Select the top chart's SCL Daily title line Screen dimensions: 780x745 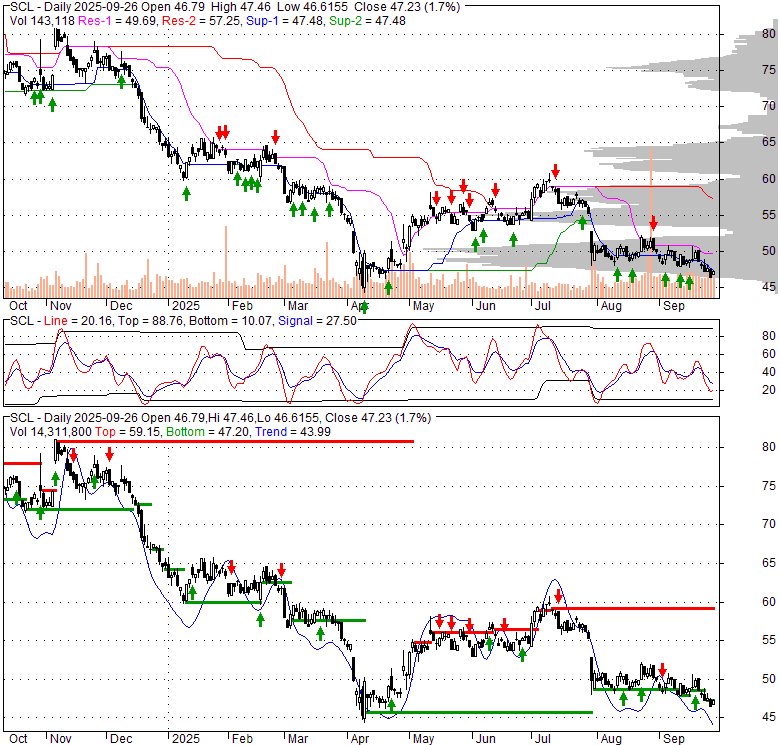point(235,7)
